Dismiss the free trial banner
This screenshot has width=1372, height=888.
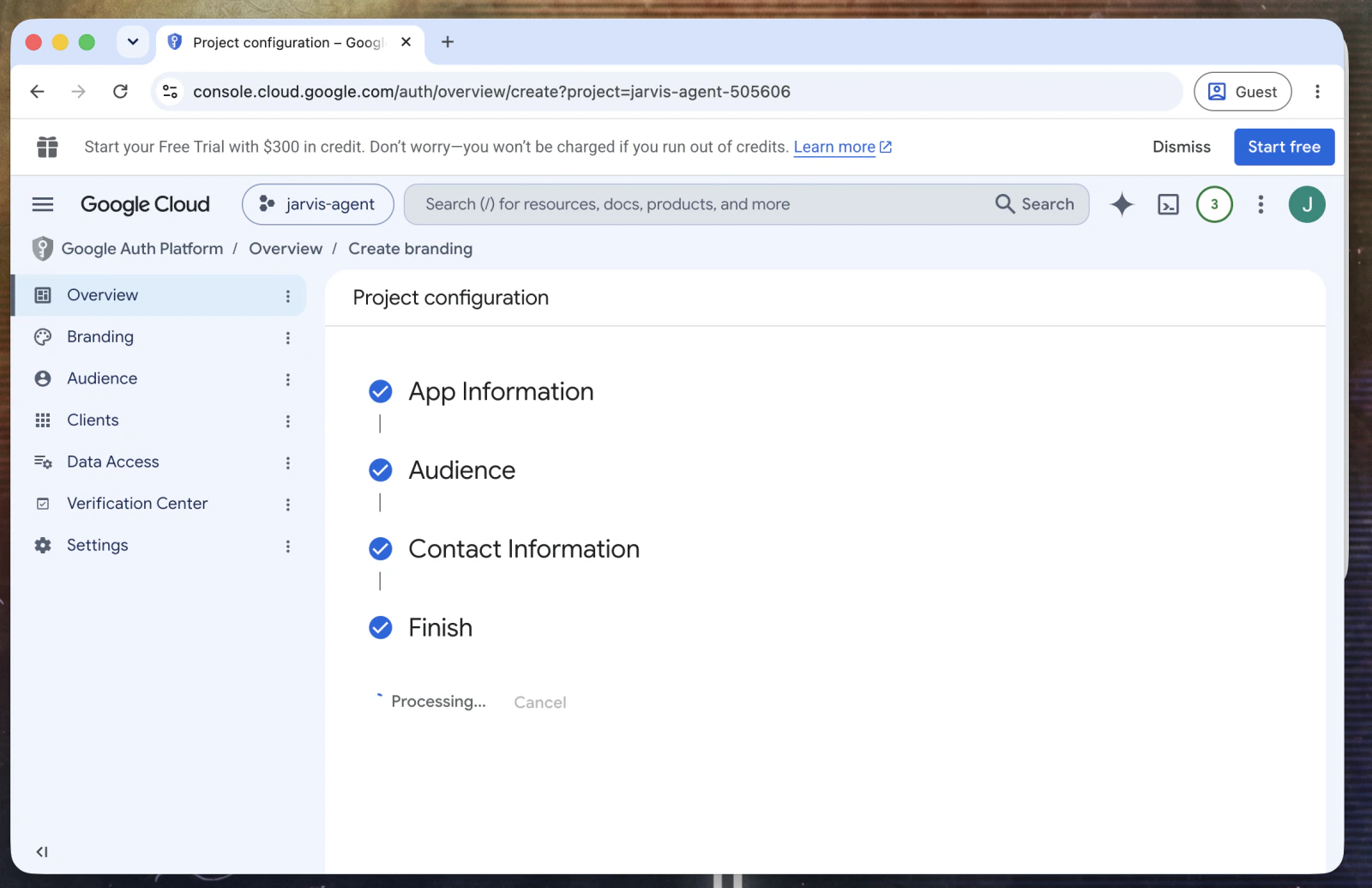(x=1182, y=147)
